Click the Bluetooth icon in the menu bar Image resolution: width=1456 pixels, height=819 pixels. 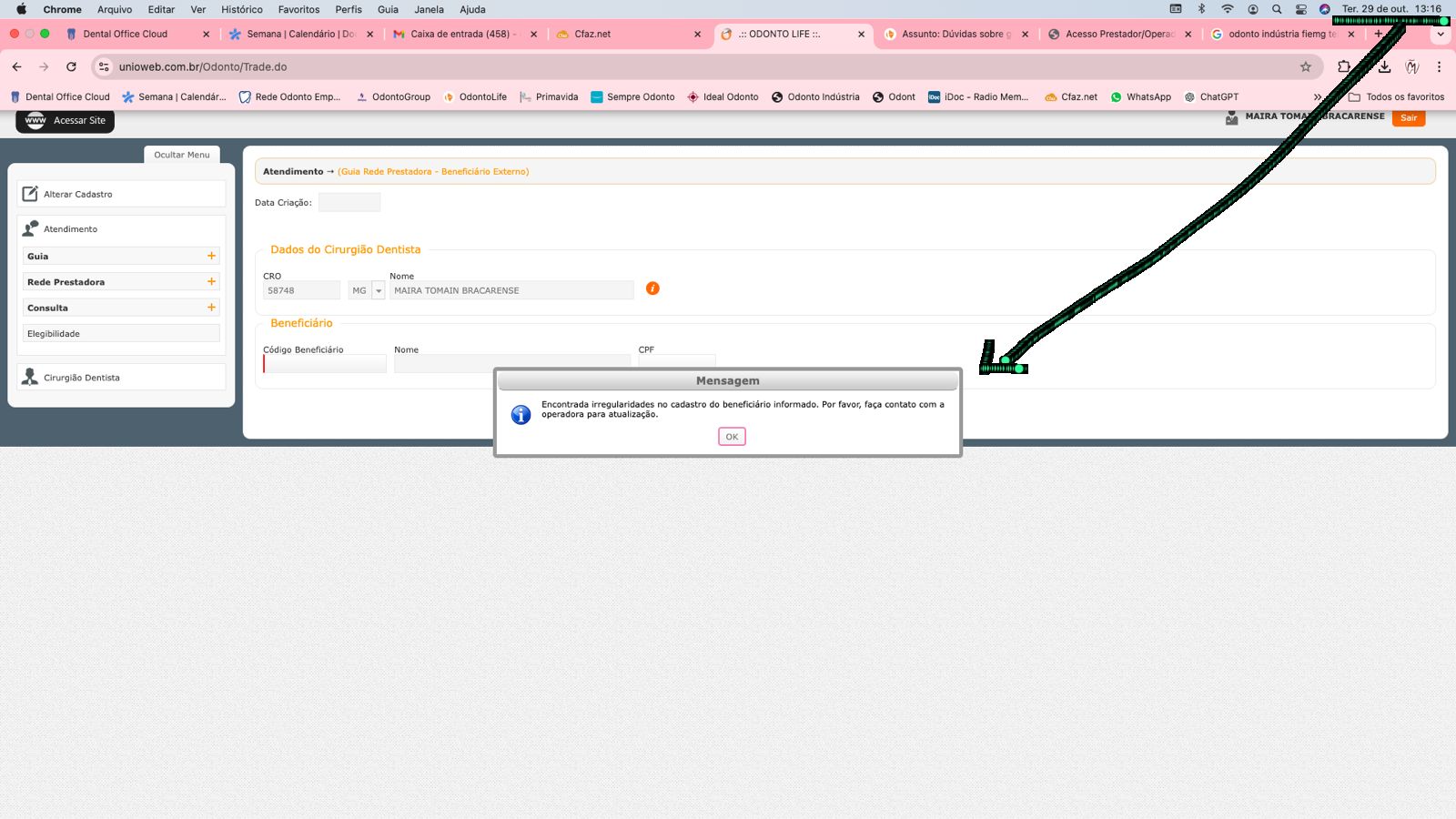(x=1201, y=9)
